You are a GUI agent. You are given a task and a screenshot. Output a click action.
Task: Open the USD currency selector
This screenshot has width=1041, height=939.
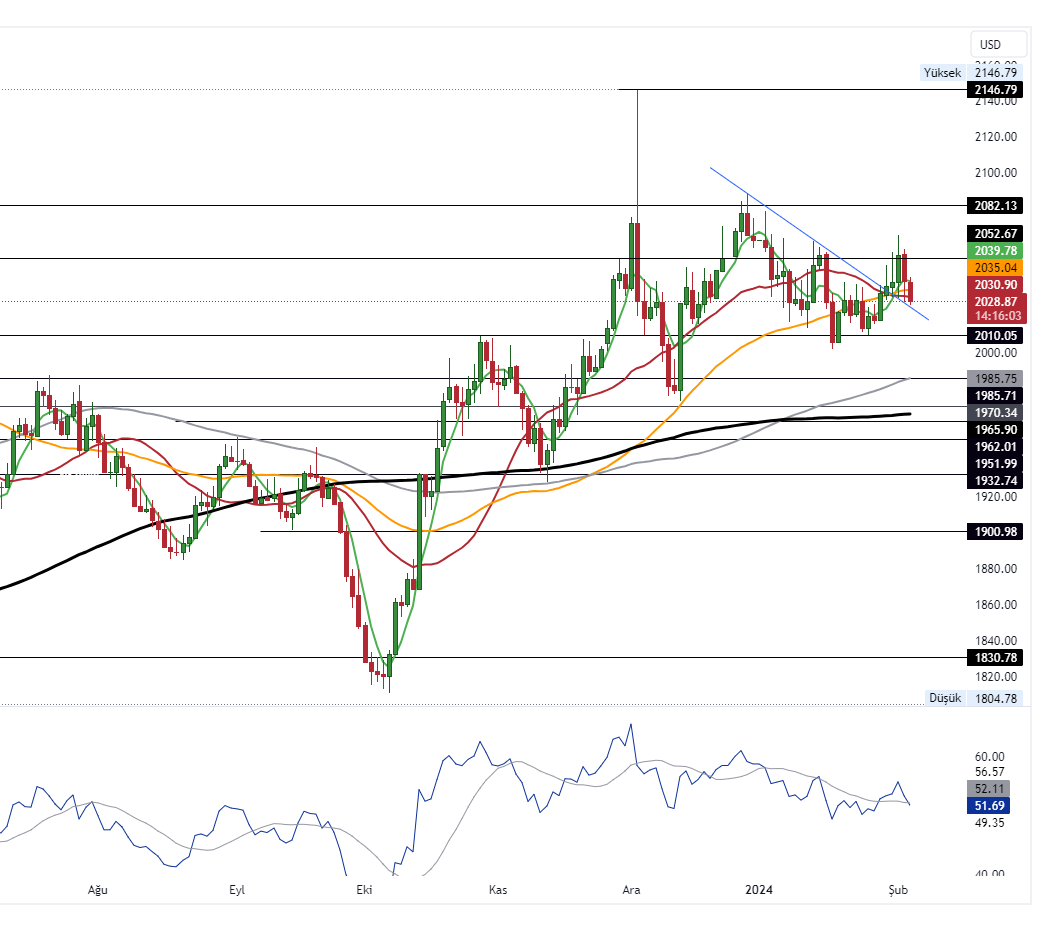pos(990,45)
